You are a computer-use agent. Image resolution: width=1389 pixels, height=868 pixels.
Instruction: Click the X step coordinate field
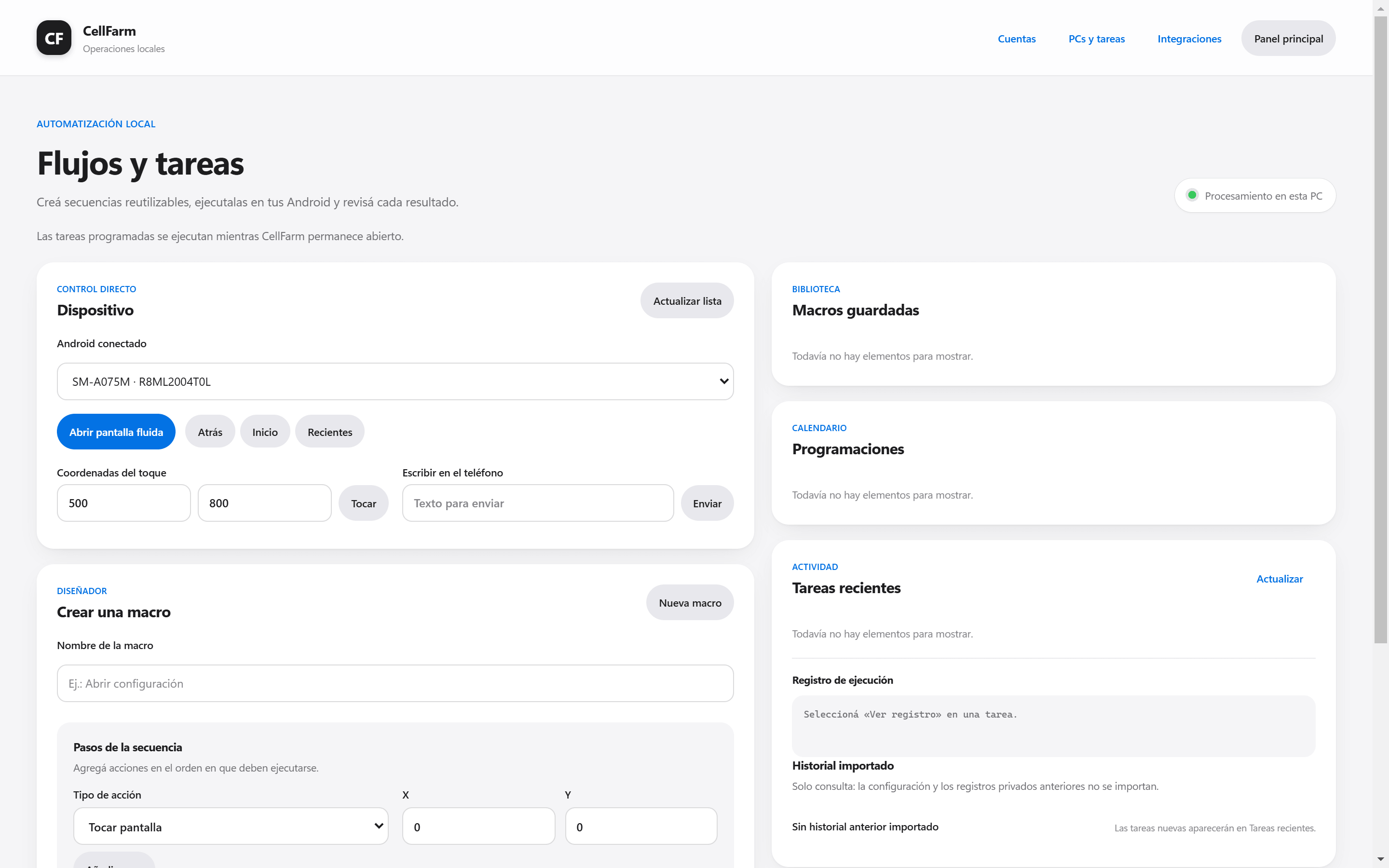point(478,826)
